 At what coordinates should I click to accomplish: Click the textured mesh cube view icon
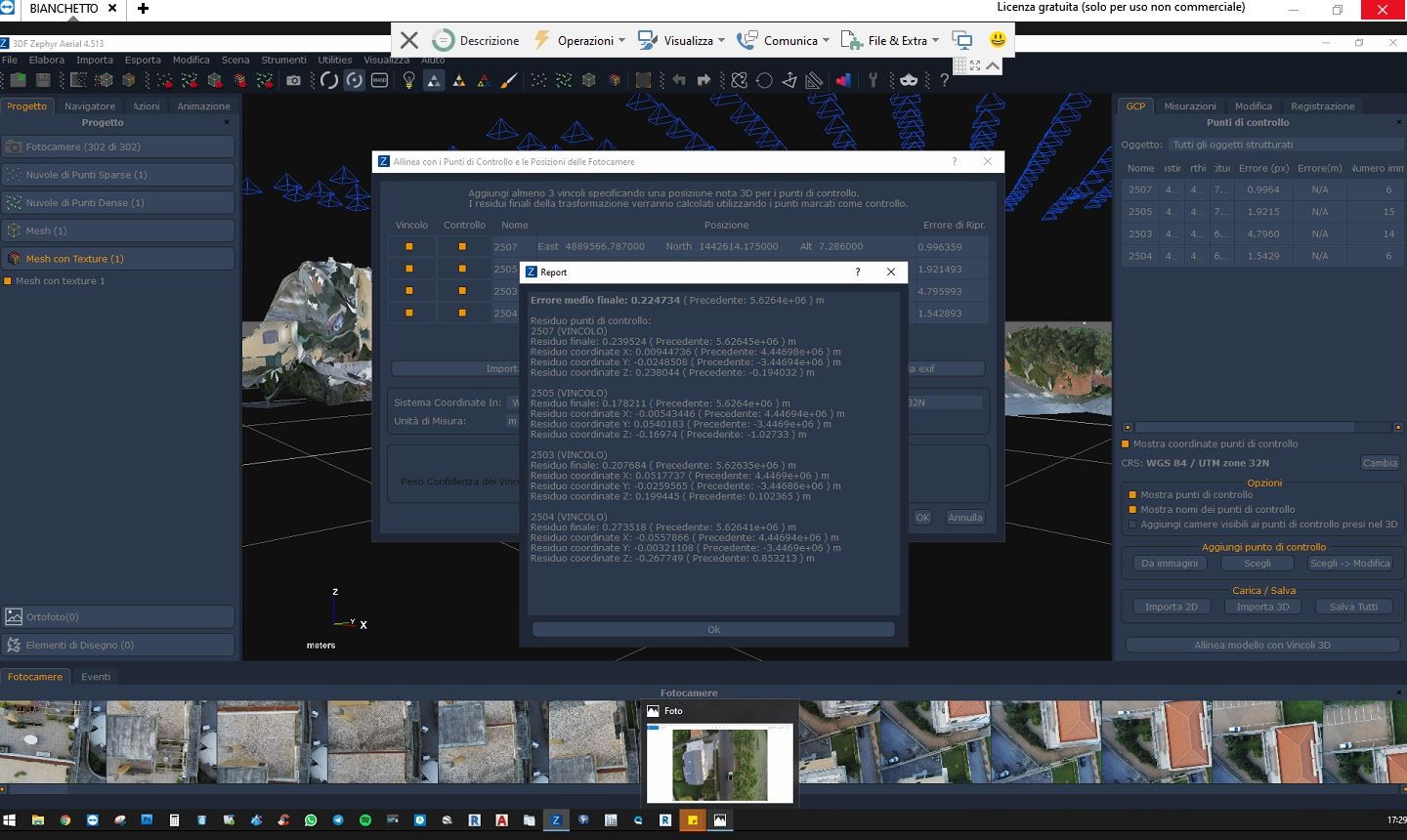coord(614,80)
